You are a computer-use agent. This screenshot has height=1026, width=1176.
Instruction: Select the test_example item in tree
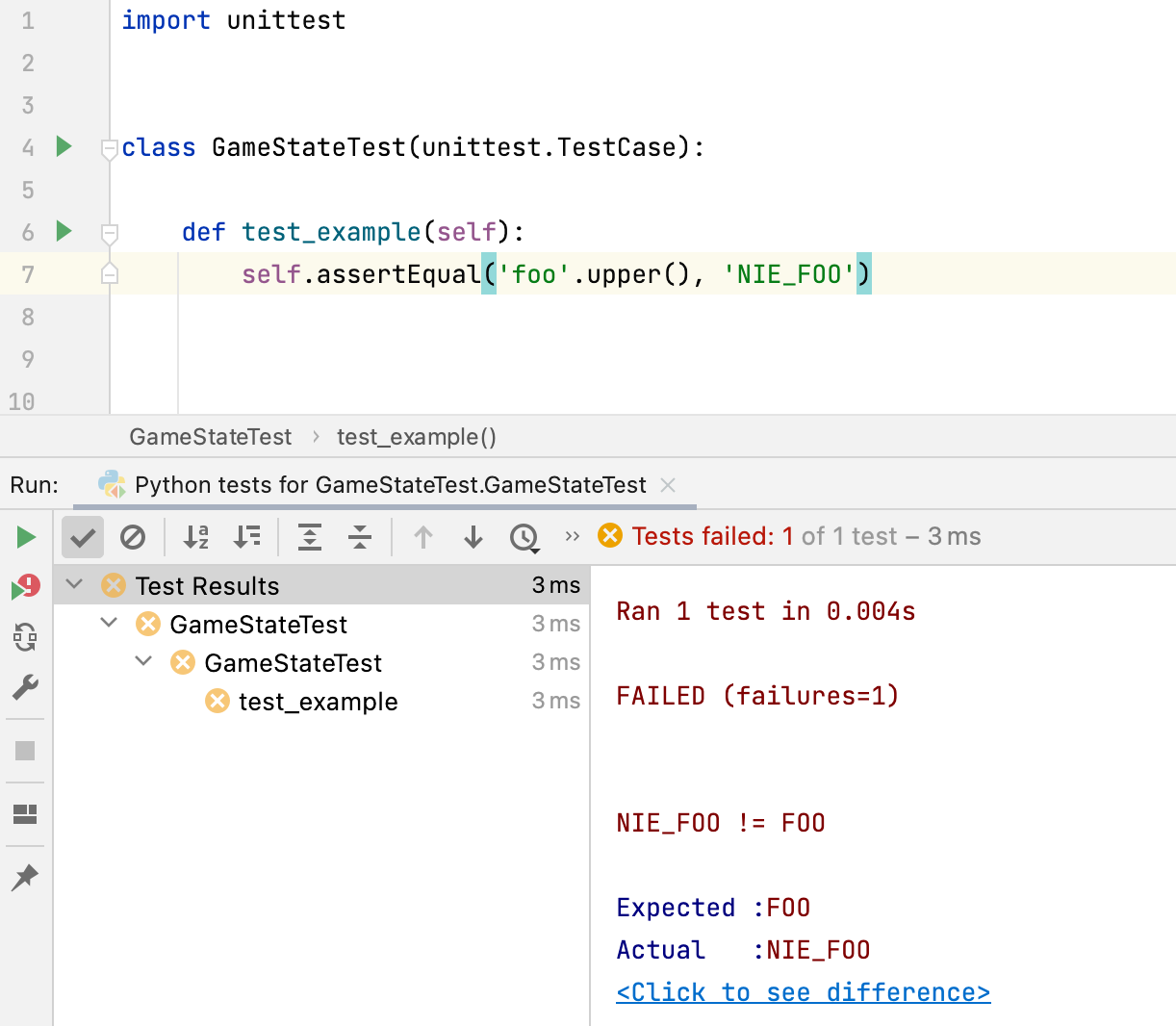coord(318,702)
